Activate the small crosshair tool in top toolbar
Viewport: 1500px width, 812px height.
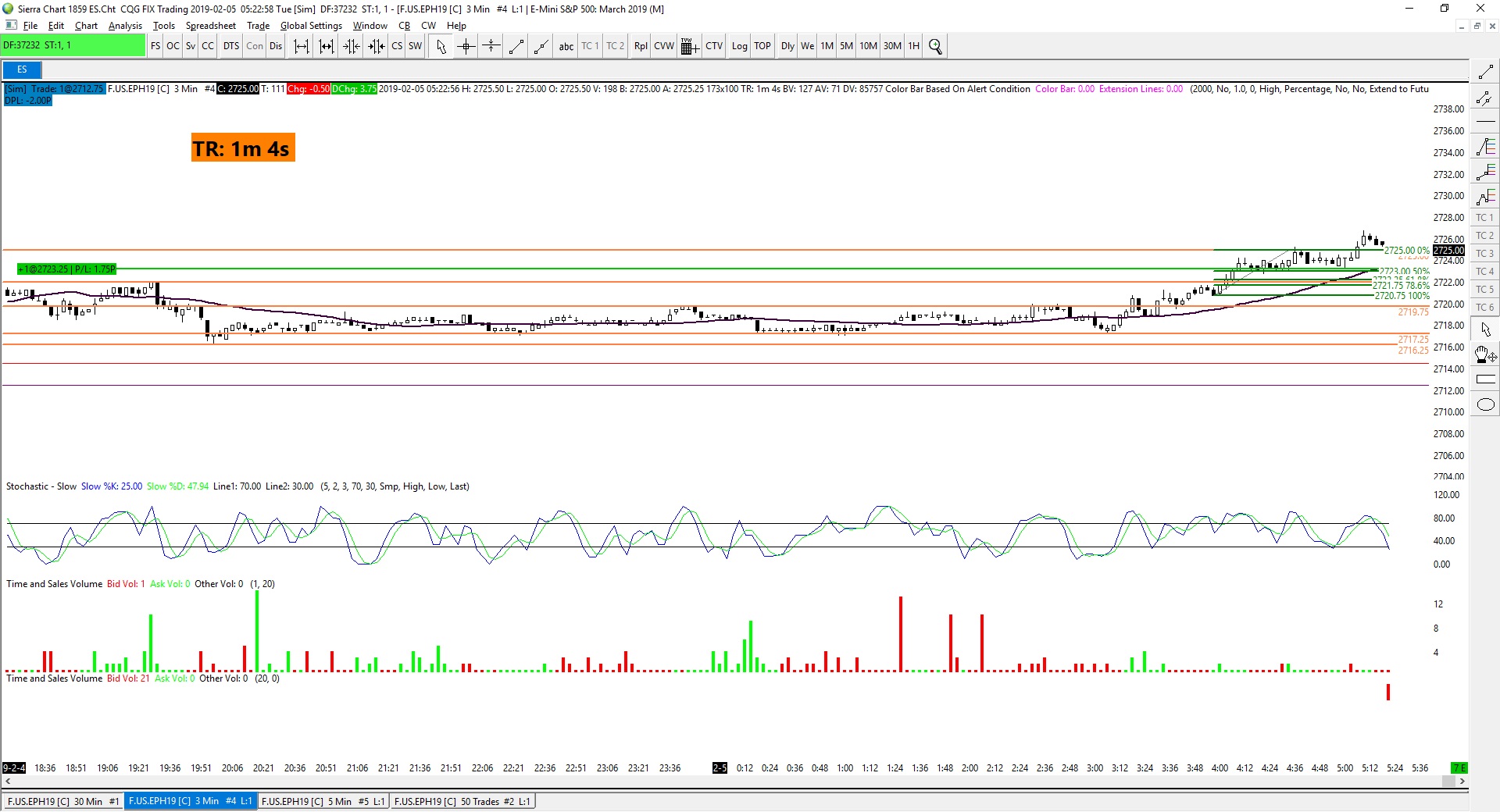[x=491, y=46]
